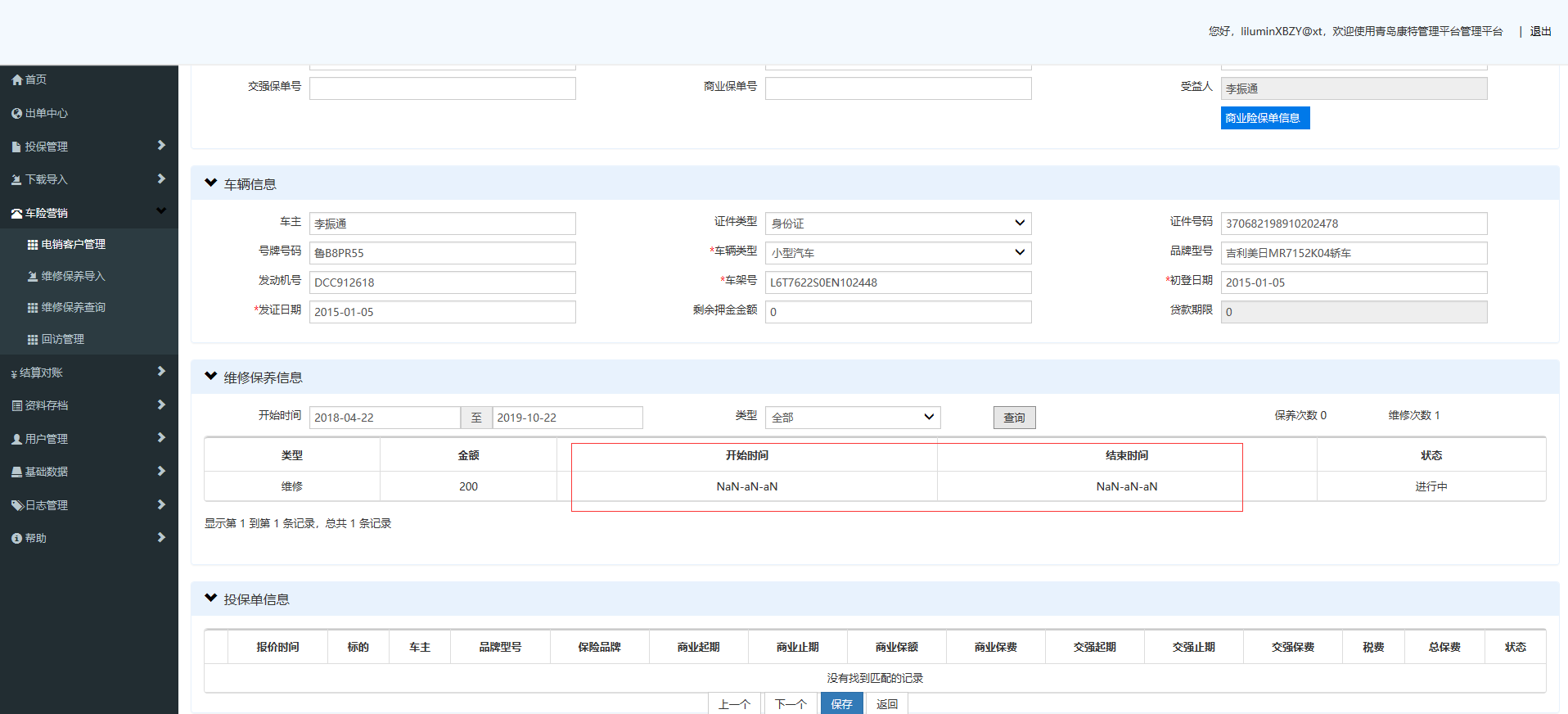Open the 类型 filter dropdown showing 全部
Viewport: 1568px width, 714px height.
point(852,418)
